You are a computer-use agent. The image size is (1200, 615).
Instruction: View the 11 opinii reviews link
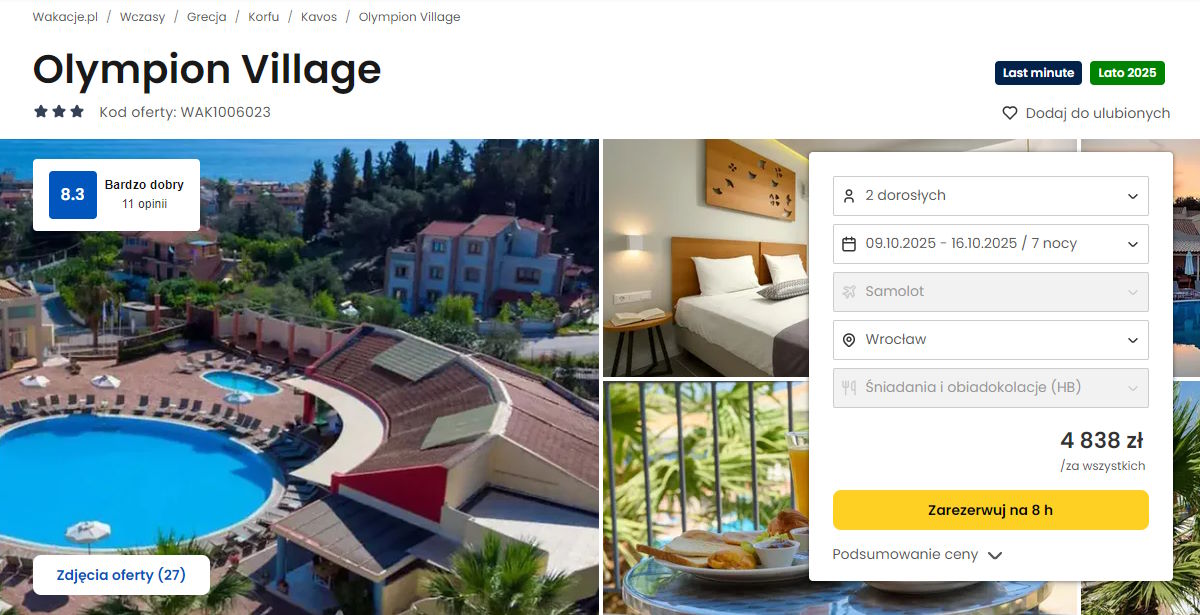pos(145,204)
